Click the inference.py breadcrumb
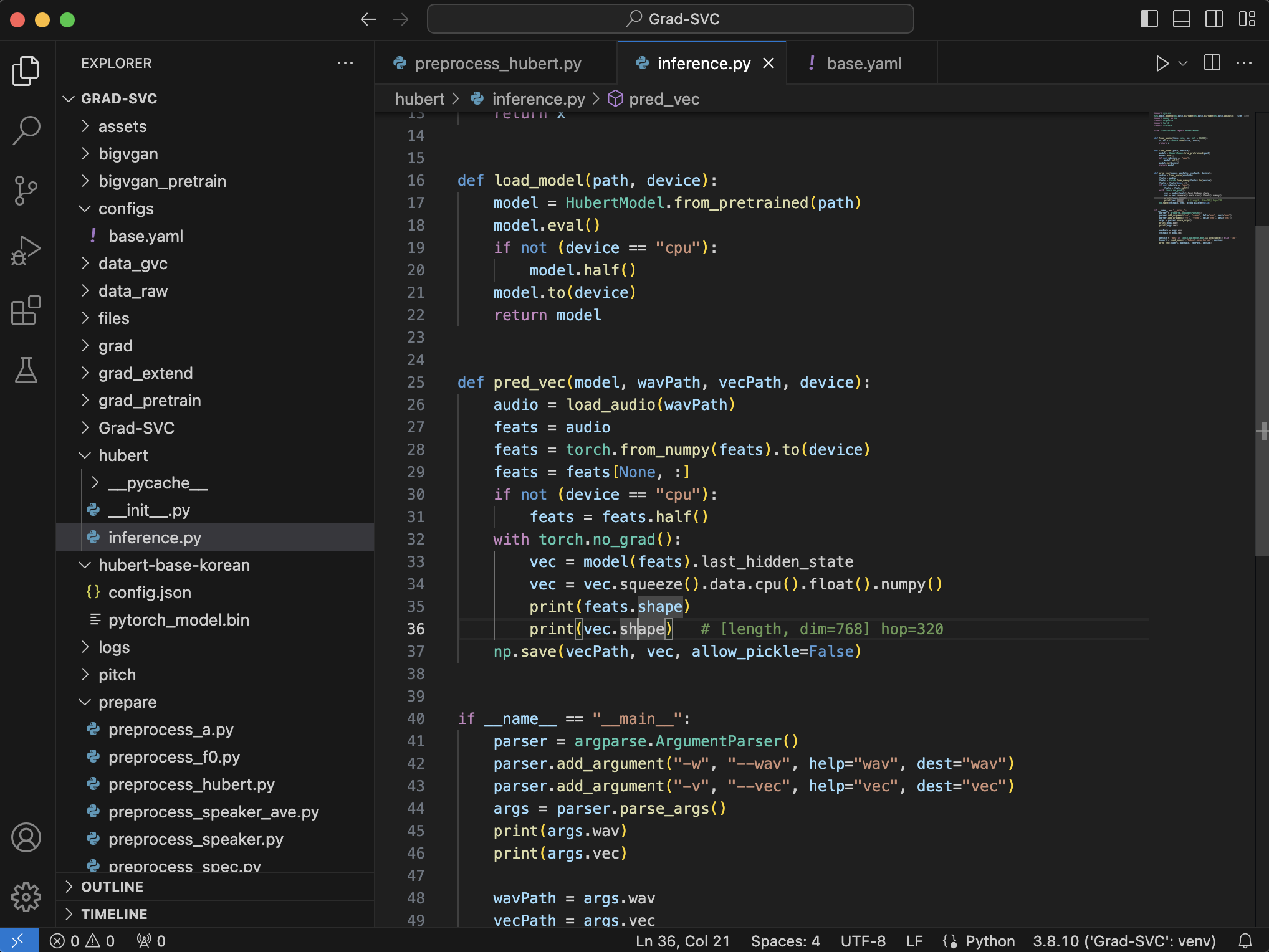 (529, 98)
